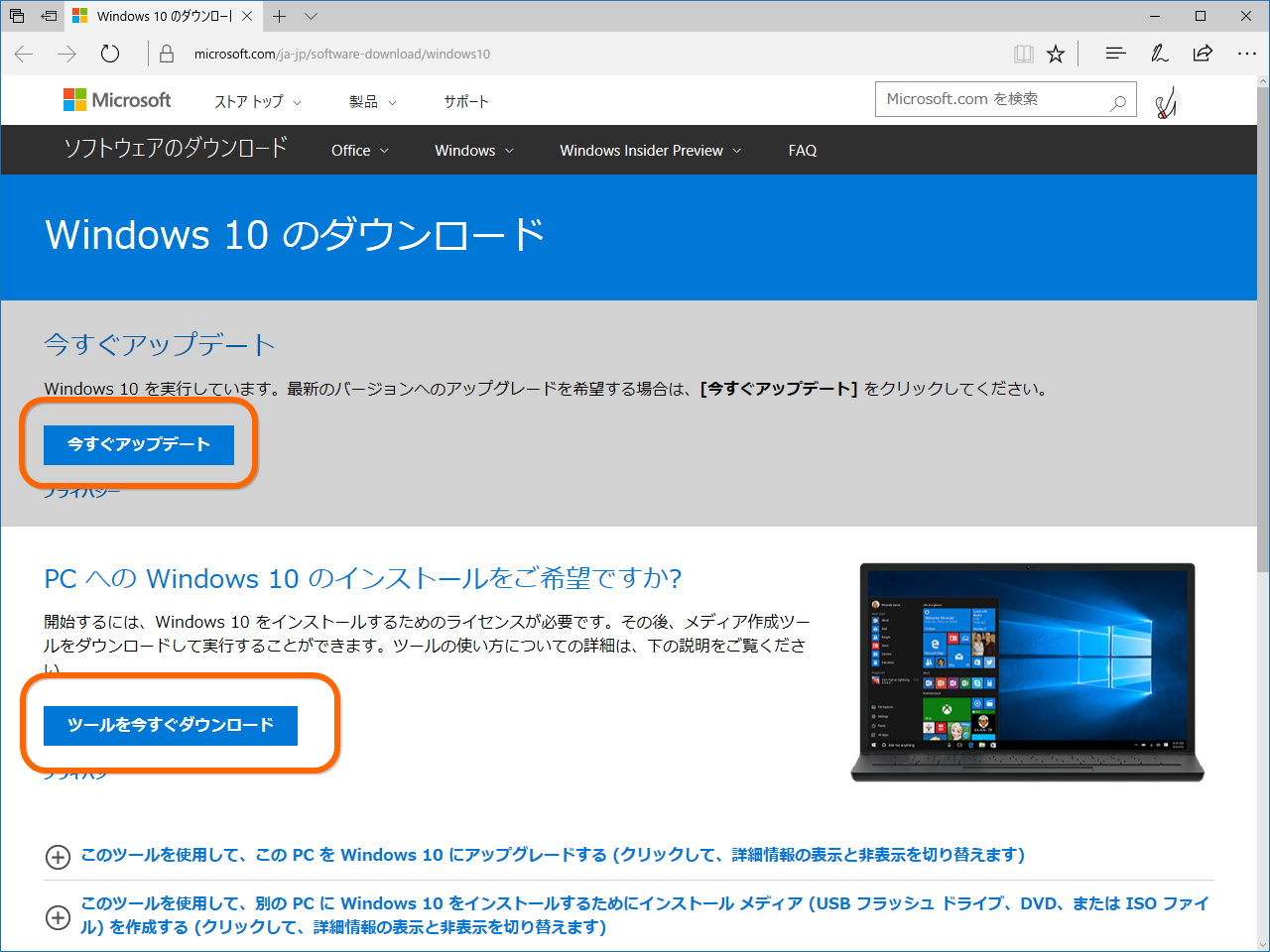Screen dimensions: 1270x952
Task: Click the ツールを今すぐダウンロード button
Action: pos(170,726)
